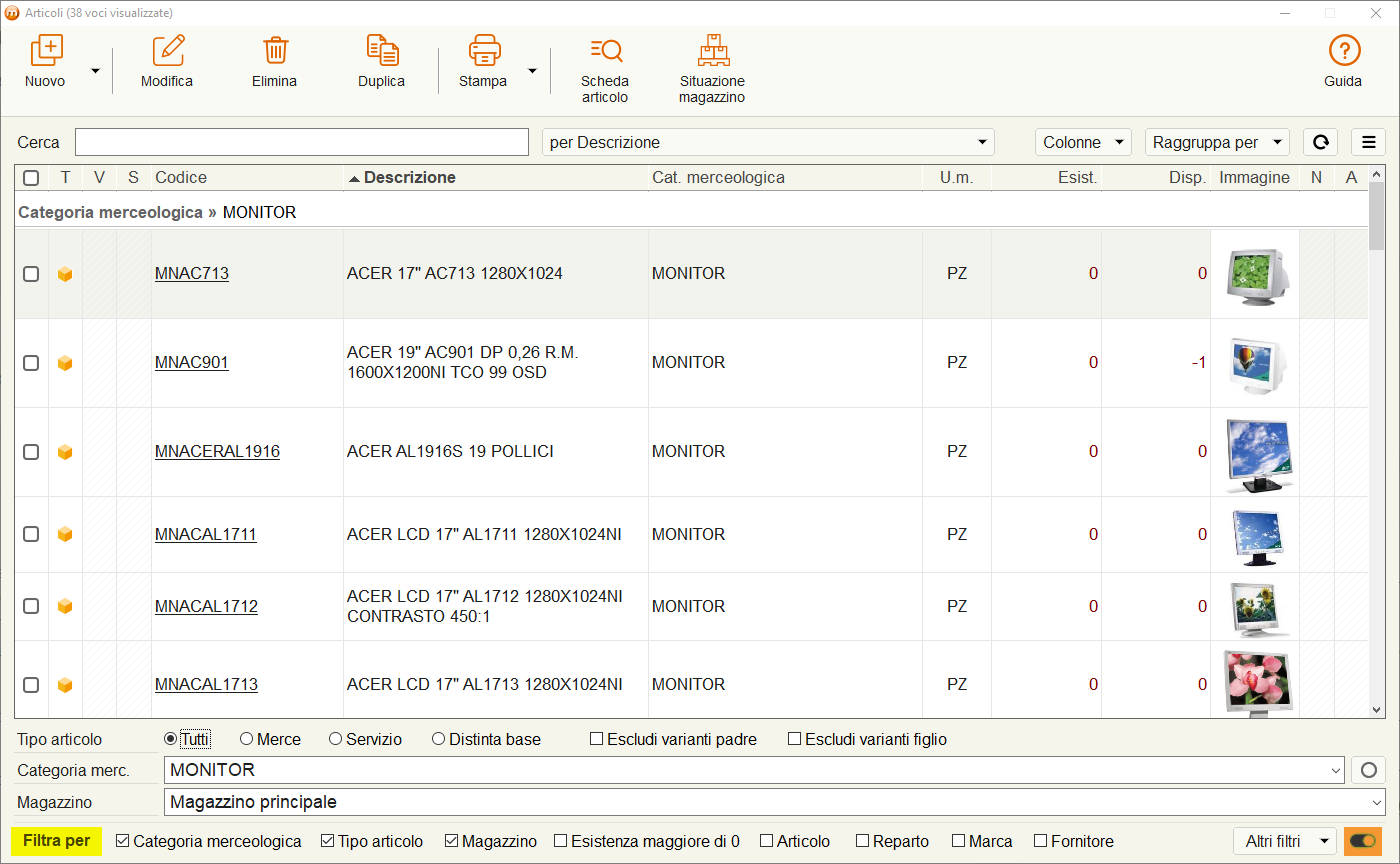Uncheck the Tipo articolo filter
The width and height of the screenshot is (1400, 864).
[x=327, y=841]
